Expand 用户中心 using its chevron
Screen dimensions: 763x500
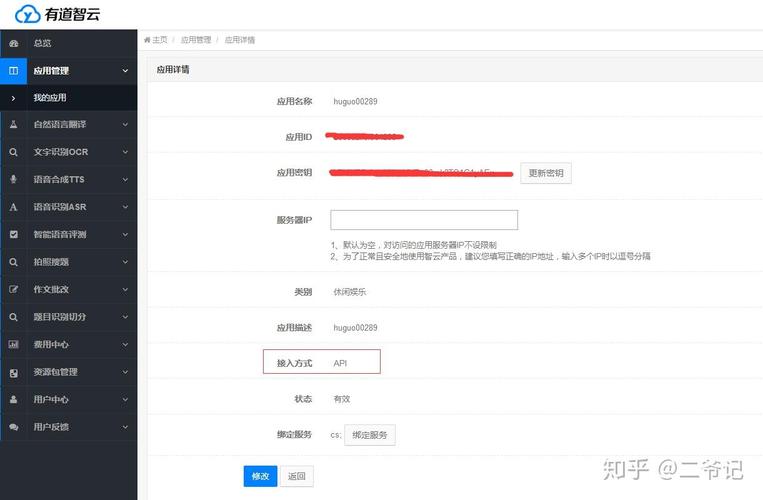[125, 399]
